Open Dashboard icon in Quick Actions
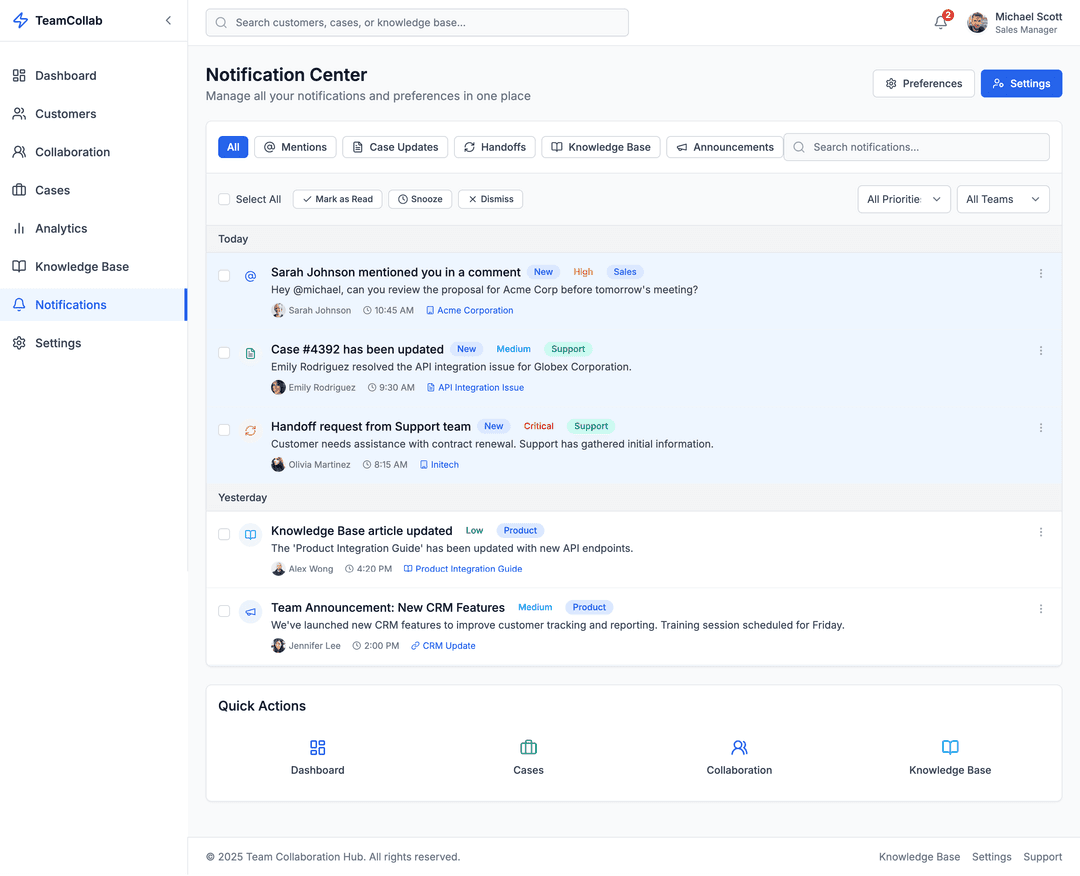1080x876 pixels. click(x=317, y=748)
